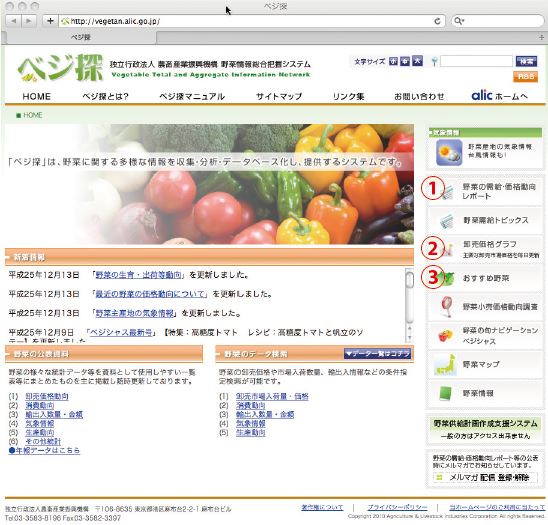The image size is (548, 525).
Task: Open 野菜の需給・価格動向レポート sidebar item
Action: 484,191
